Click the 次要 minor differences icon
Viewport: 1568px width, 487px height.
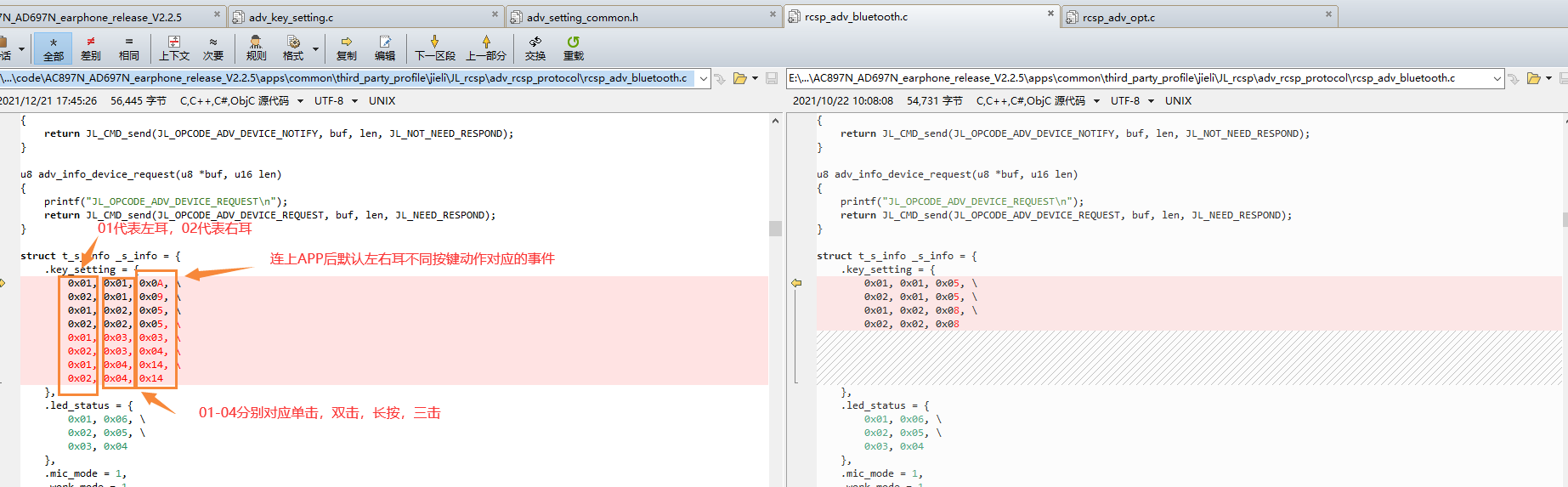212,48
